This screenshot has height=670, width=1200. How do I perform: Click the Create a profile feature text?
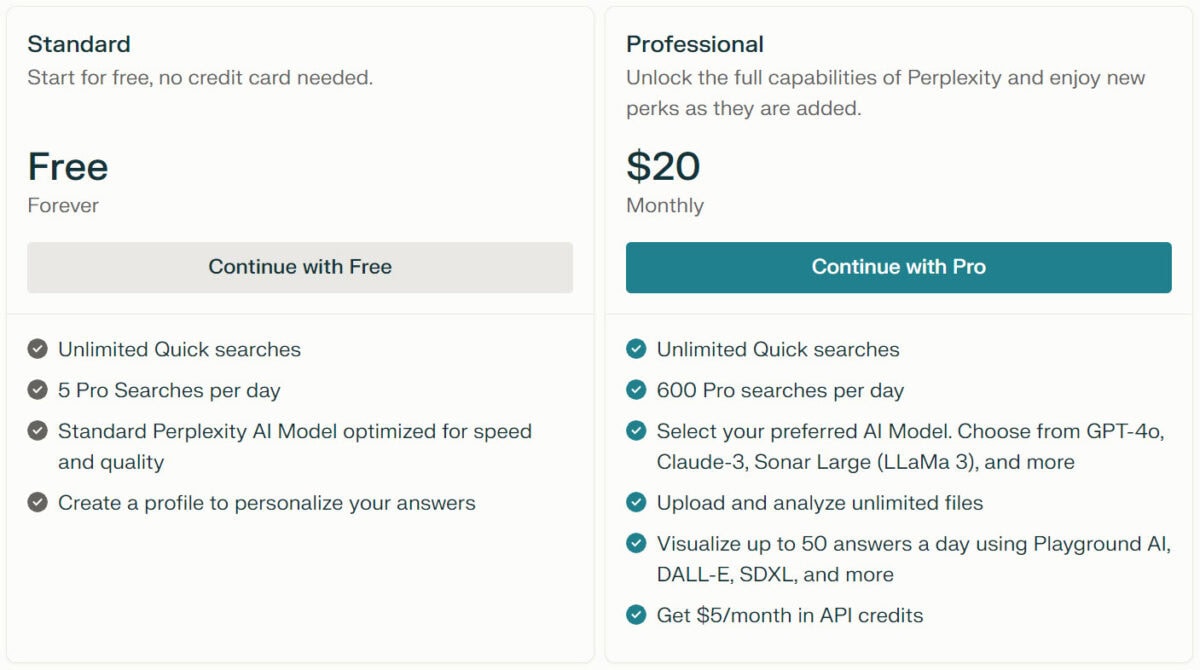click(267, 503)
